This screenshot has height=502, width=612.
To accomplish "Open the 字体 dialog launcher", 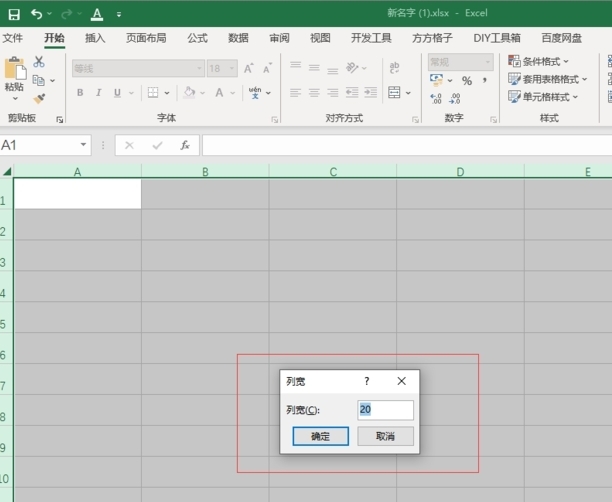I will [275, 119].
